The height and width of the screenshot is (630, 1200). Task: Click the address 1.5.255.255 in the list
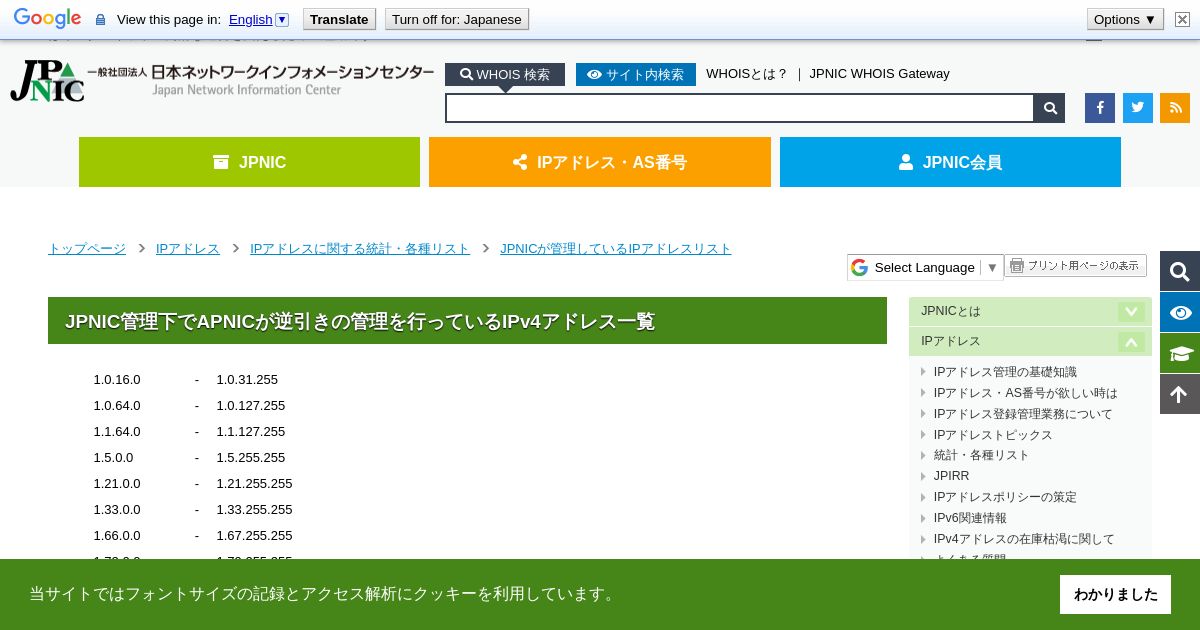click(x=251, y=458)
